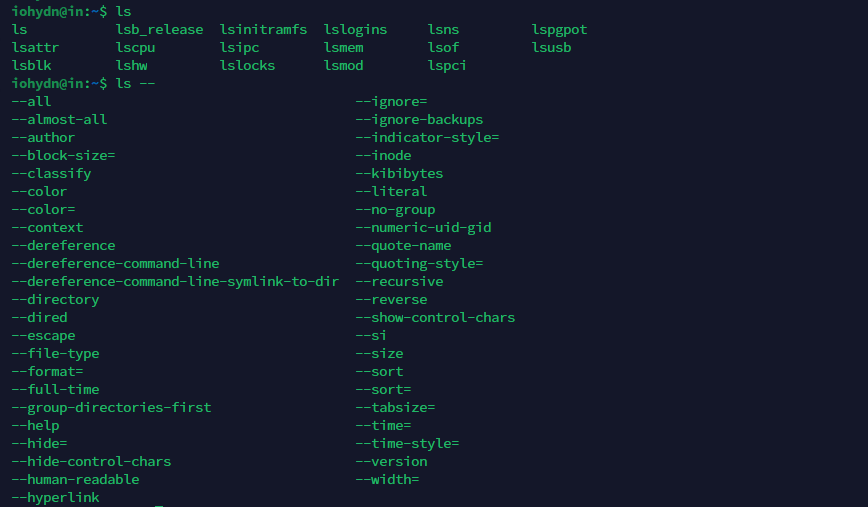
Task: Select the --dereference-command-line-symlink-to-dir option
Action: pos(175,282)
